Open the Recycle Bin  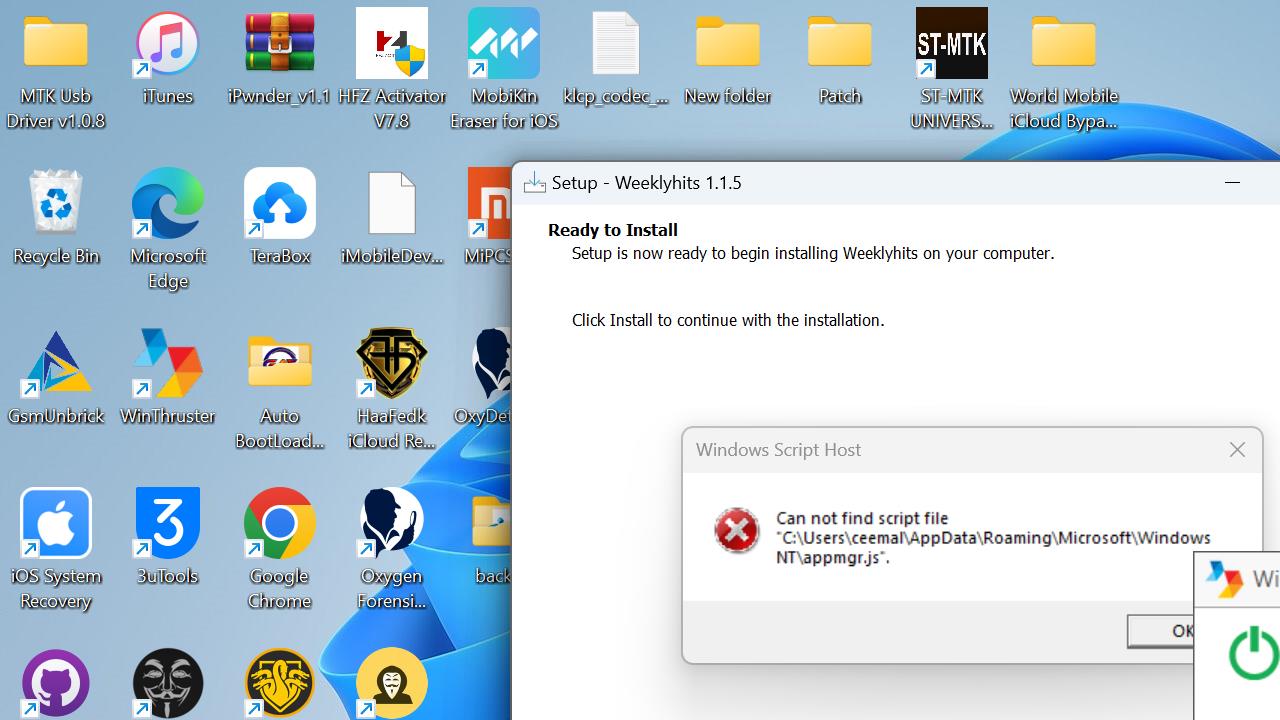click(56, 206)
